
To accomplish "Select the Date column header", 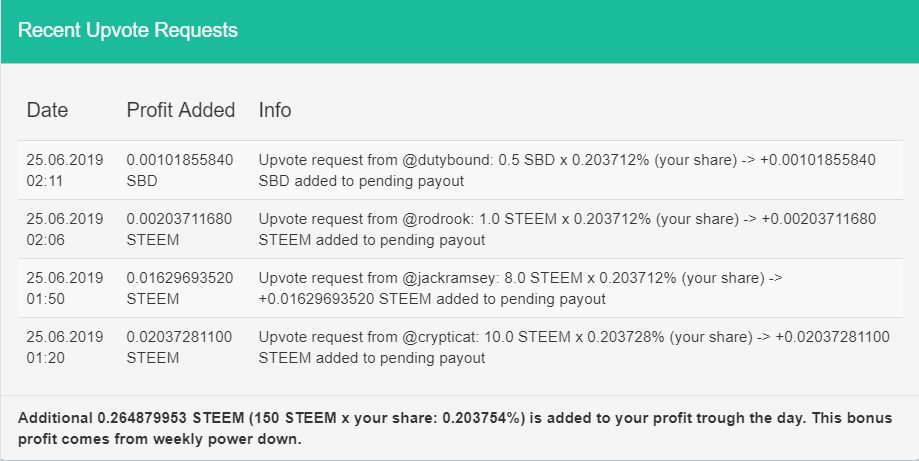I will pyautogui.click(x=47, y=110).
